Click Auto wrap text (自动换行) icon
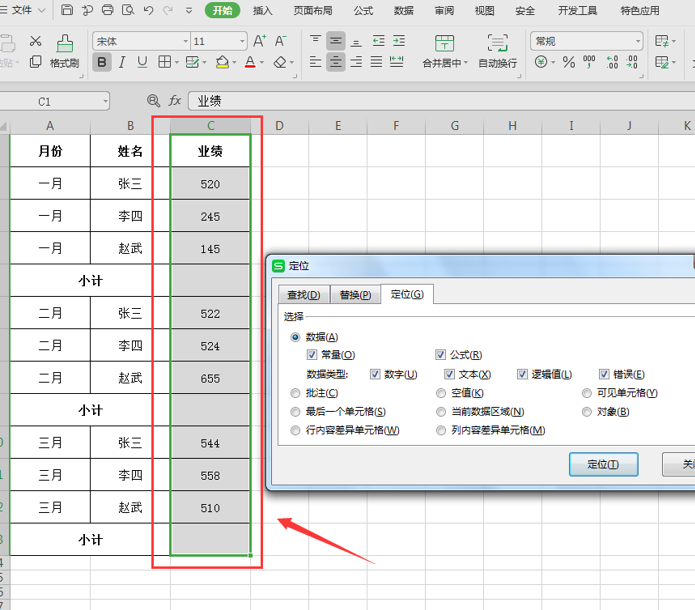 [x=497, y=52]
